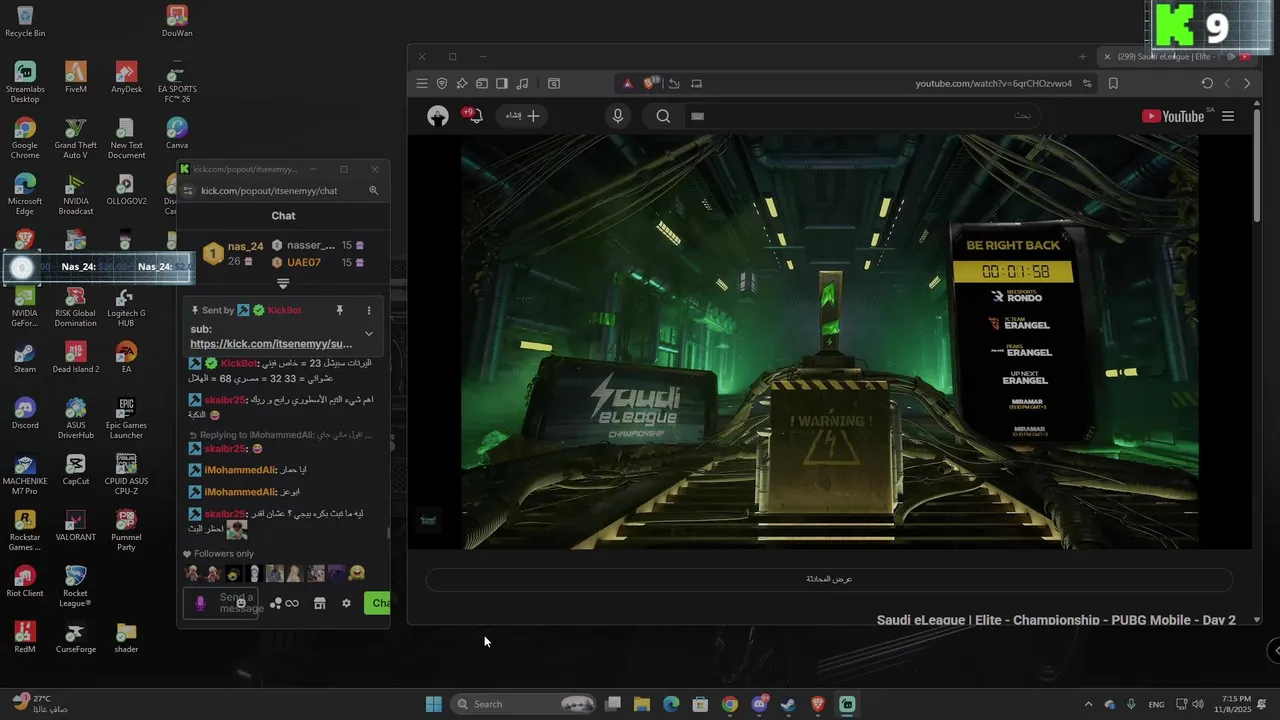
Task: Open site settings in YouTube address bar
Action: click(1087, 84)
